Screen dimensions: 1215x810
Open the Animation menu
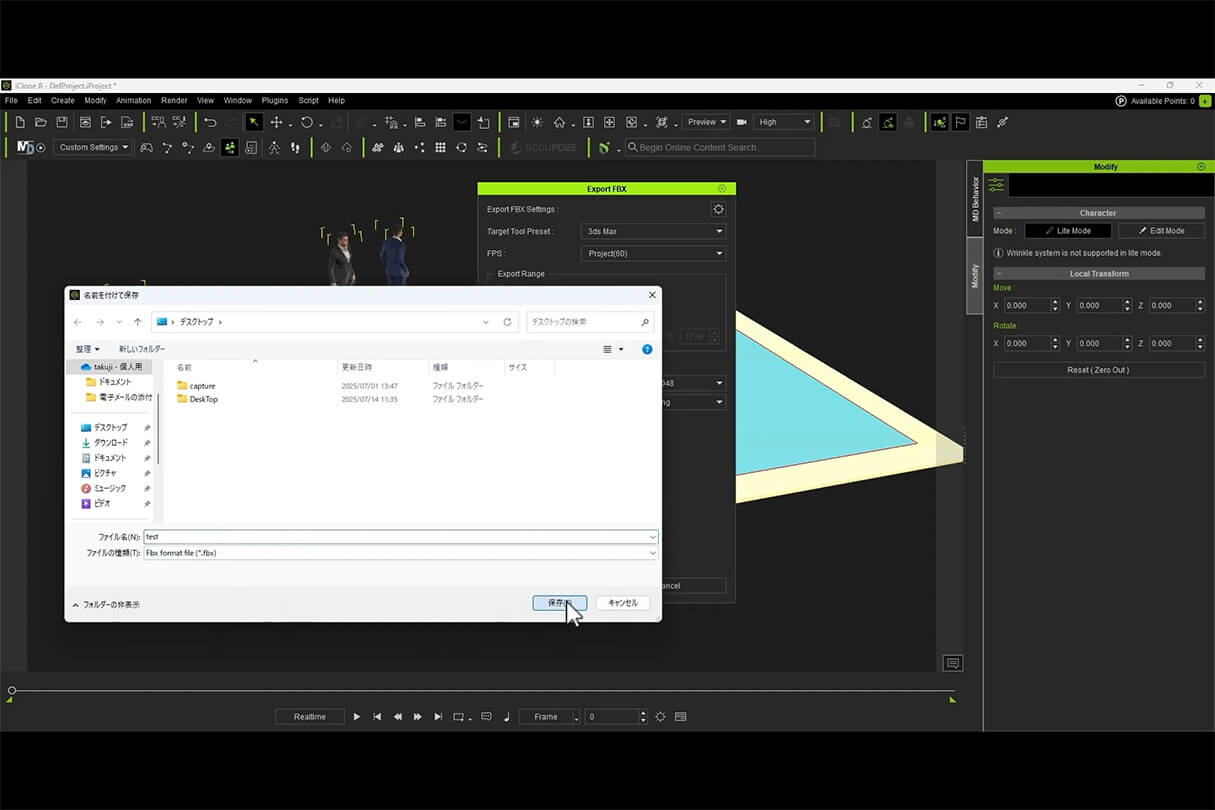pos(133,100)
